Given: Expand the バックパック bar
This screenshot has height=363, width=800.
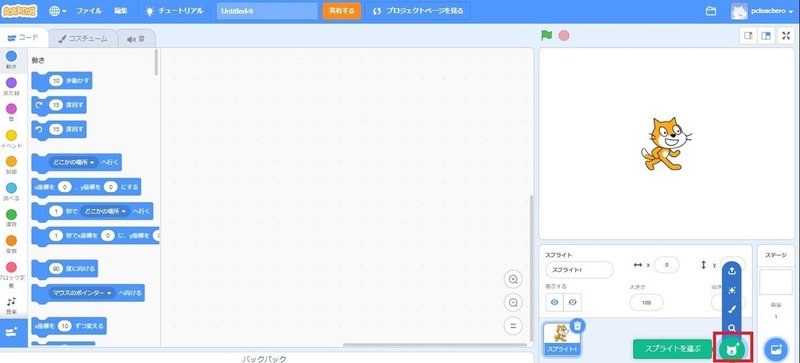Looking at the screenshot, I should click(264, 358).
